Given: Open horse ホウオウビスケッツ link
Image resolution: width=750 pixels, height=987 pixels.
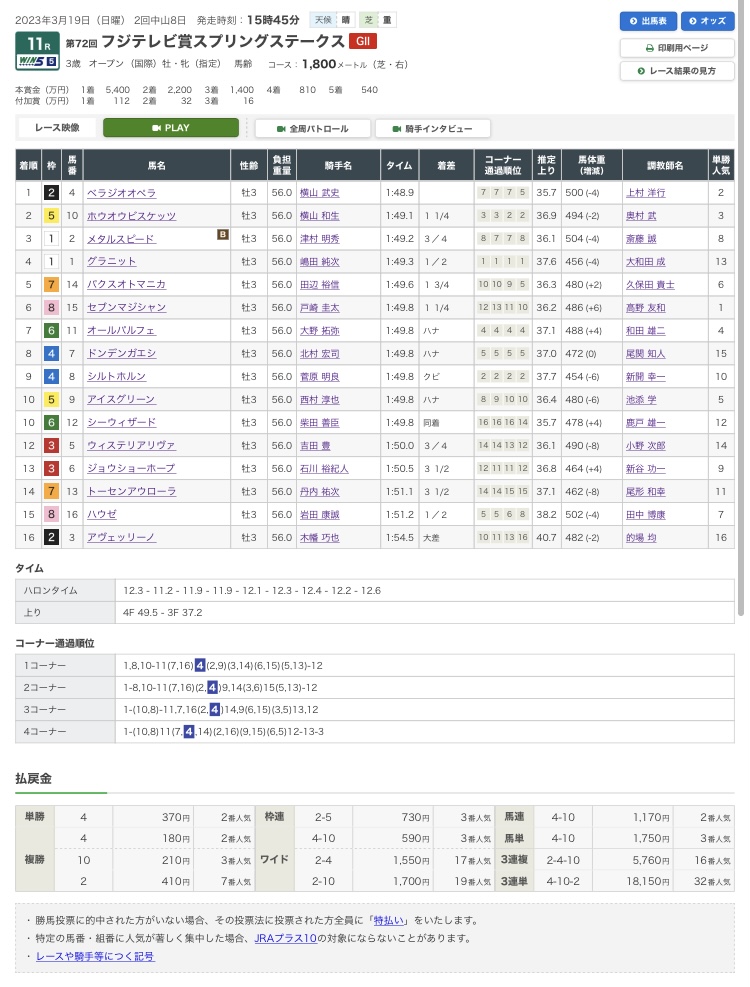Looking at the screenshot, I should pos(132,216).
